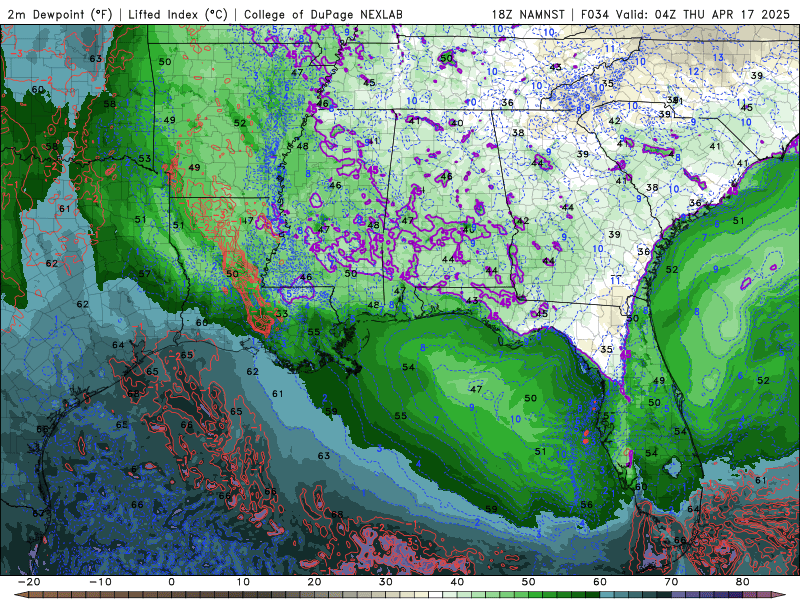
Task: Click the "2m Dewpoint (°F)" title text
Action: pyautogui.click(x=59, y=14)
